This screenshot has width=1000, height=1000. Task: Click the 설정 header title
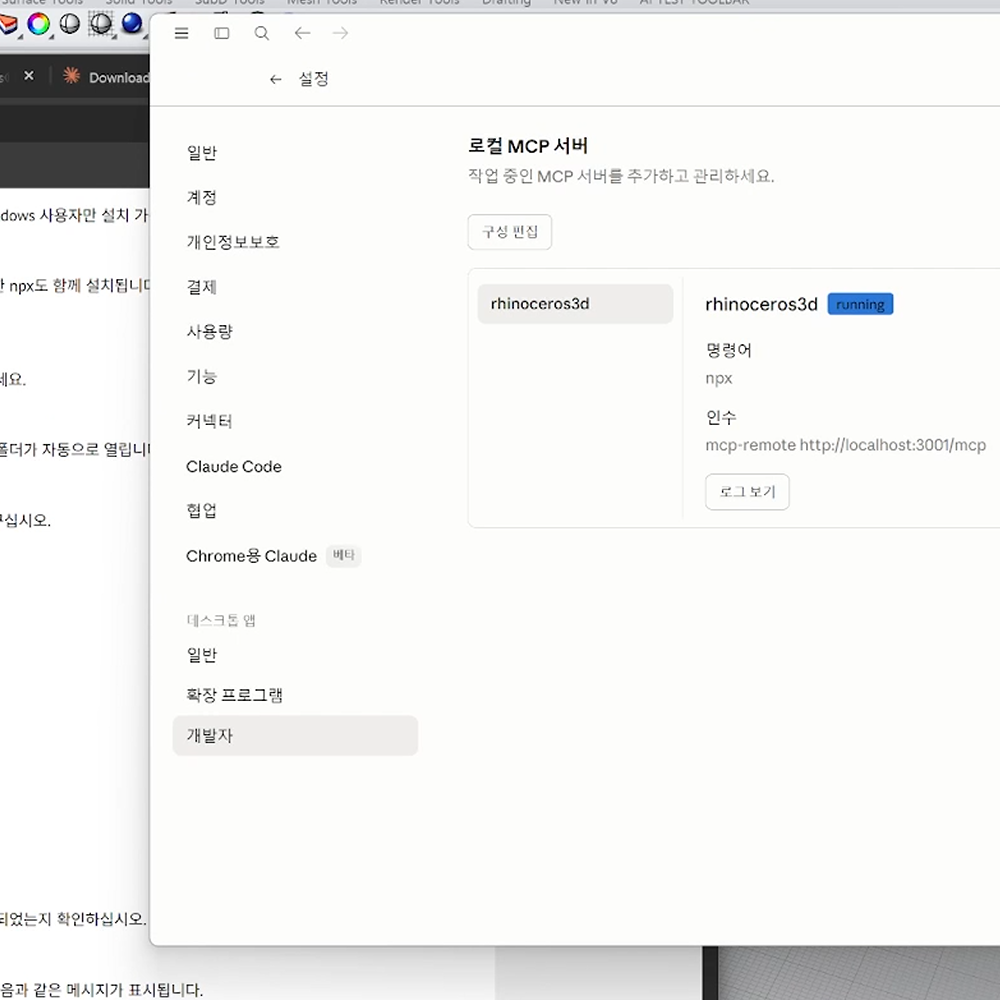point(314,79)
